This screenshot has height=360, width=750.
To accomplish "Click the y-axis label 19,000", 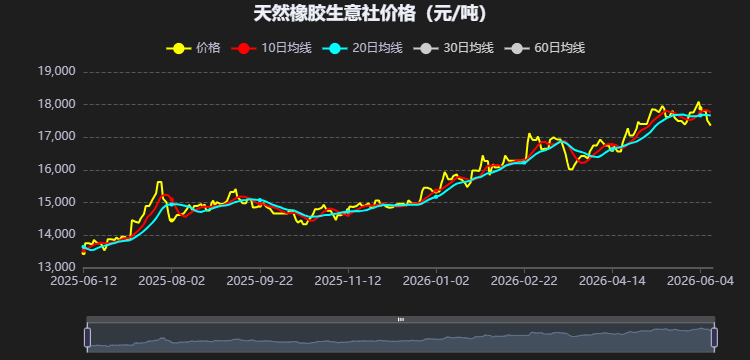I will [56, 72].
